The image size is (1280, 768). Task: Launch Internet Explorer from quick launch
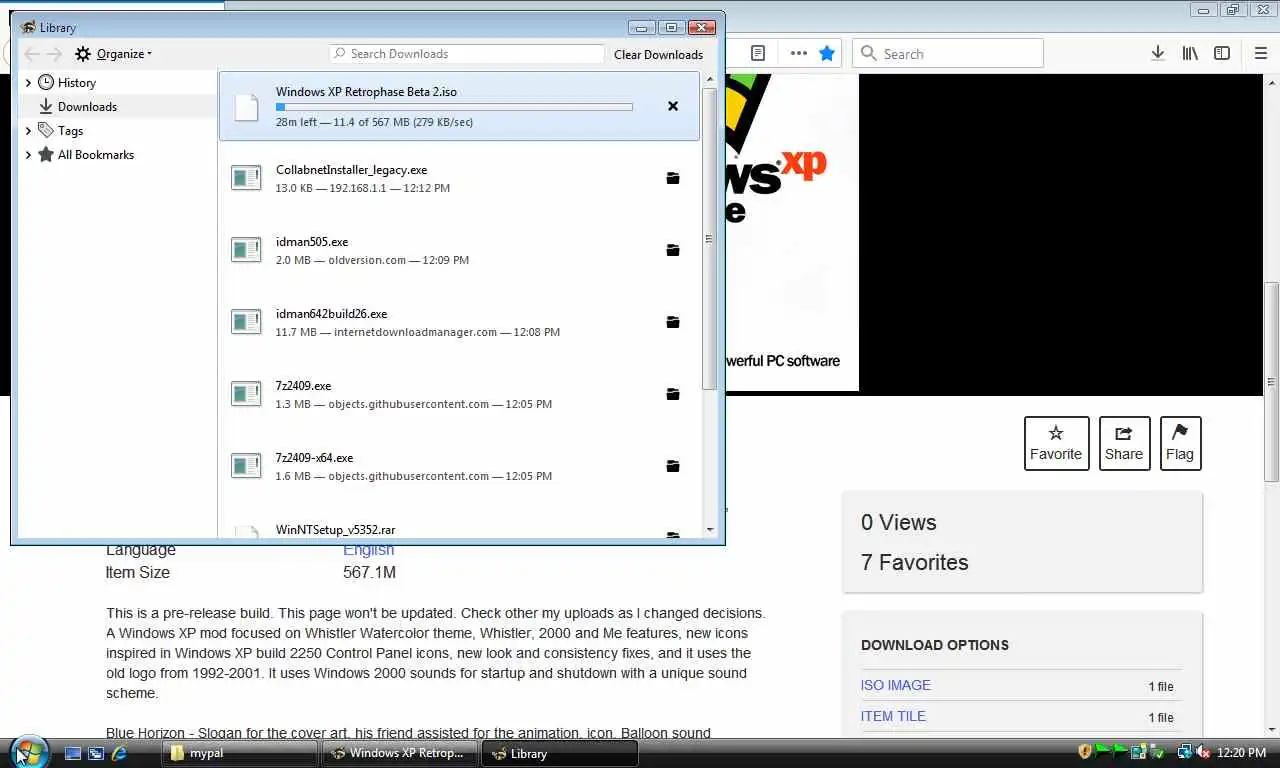pyautogui.click(x=119, y=753)
